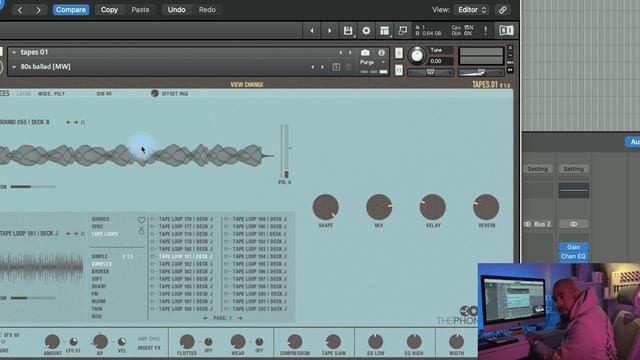Toggle the VEL small knob
This screenshot has width=640, height=360.
pos(122,342)
